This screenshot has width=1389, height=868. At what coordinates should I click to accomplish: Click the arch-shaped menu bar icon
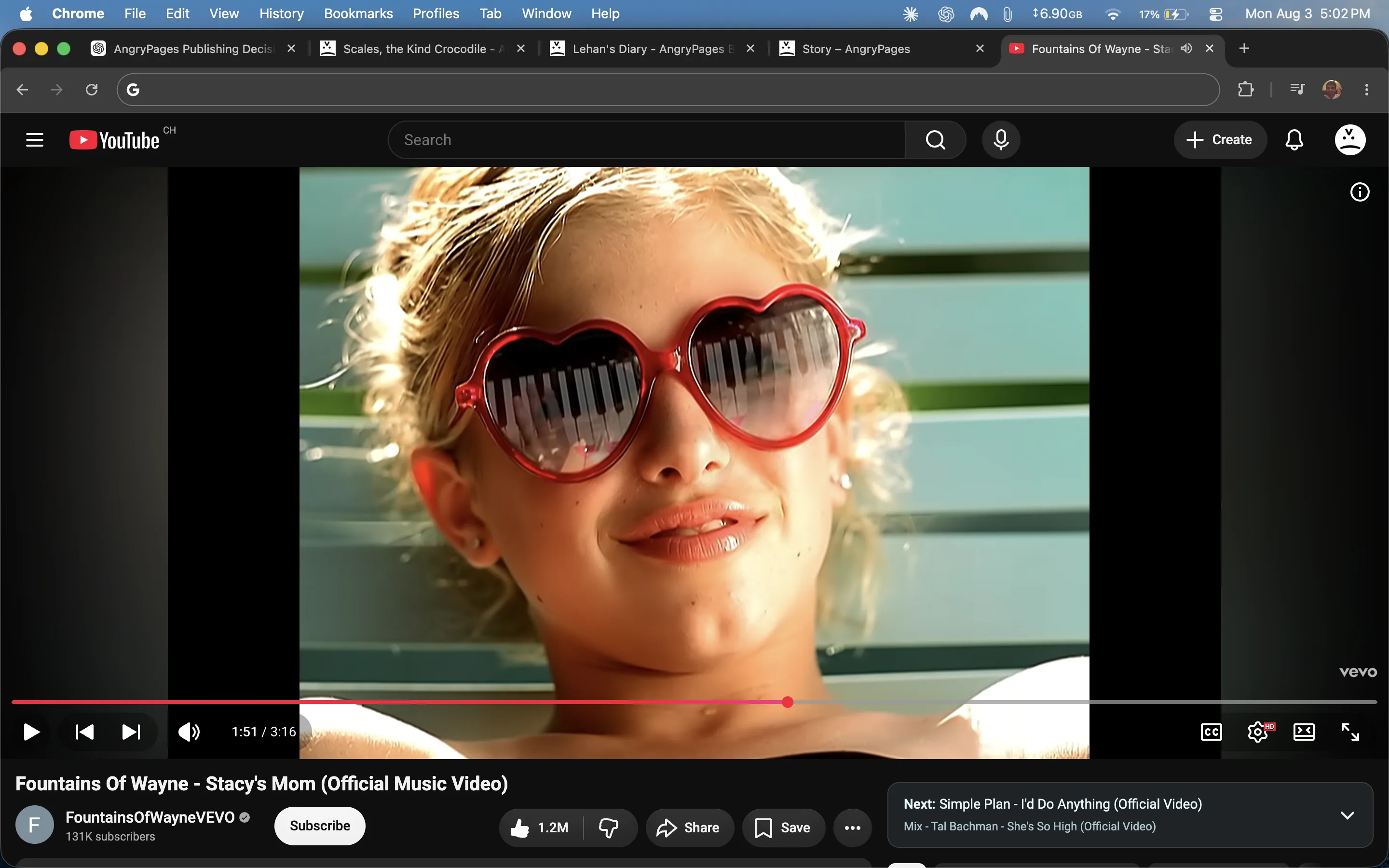tap(979, 14)
